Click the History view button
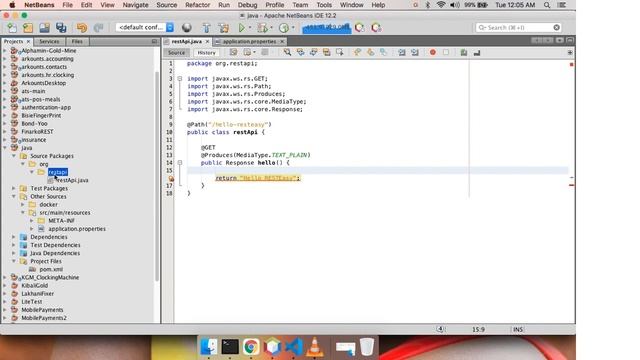 [x=207, y=53]
